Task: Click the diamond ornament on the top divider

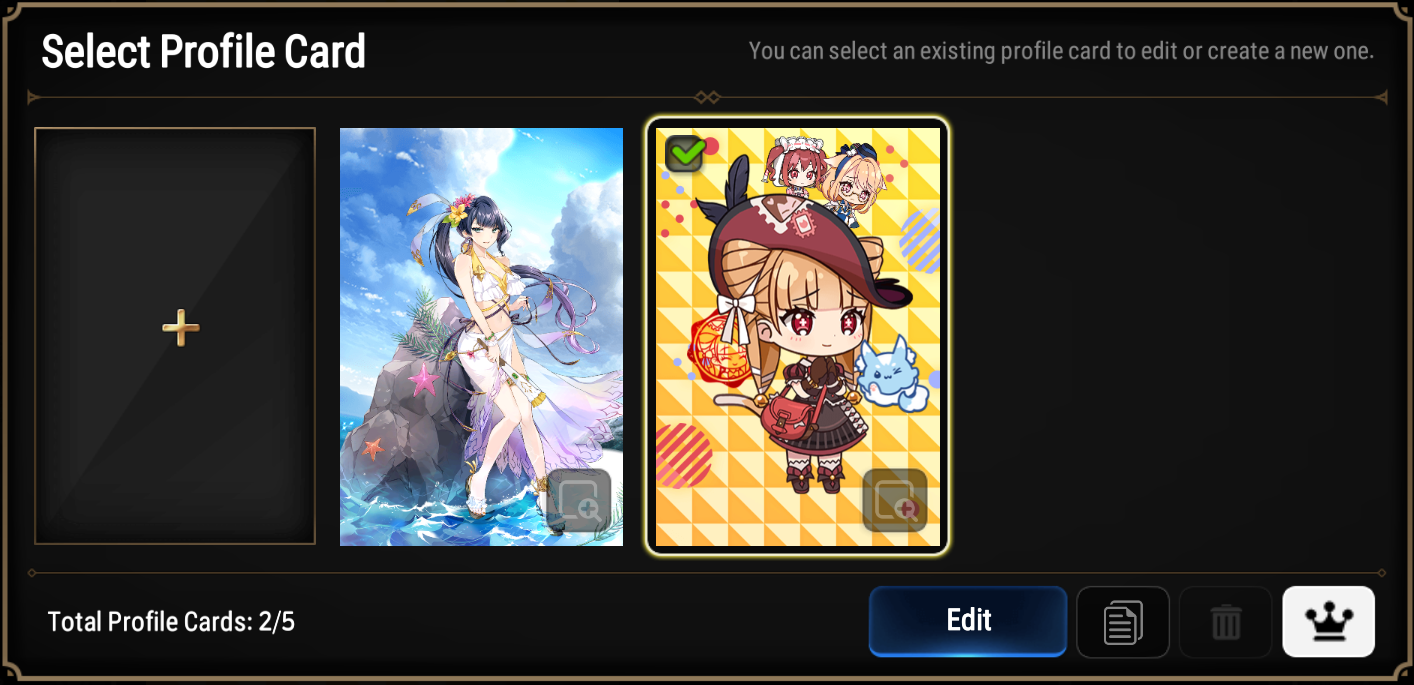Action: tap(707, 97)
